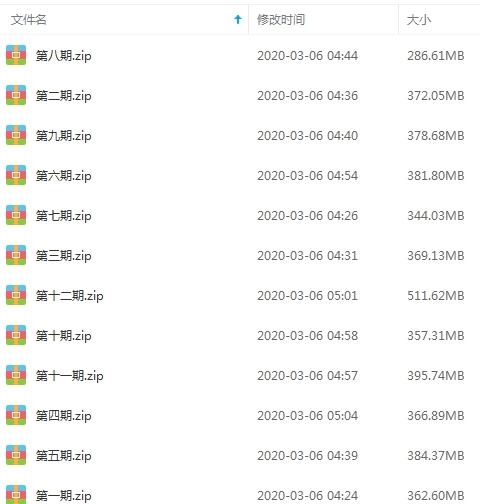
Task: Select the row showing size 286.61MB
Action: click(x=240, y=55)
